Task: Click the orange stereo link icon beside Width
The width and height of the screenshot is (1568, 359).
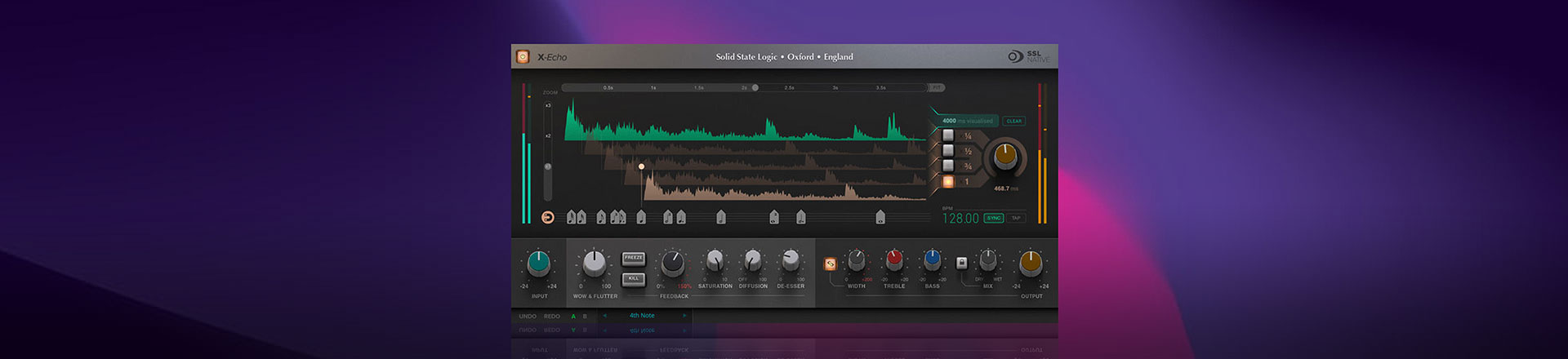Action: point(830,264)
